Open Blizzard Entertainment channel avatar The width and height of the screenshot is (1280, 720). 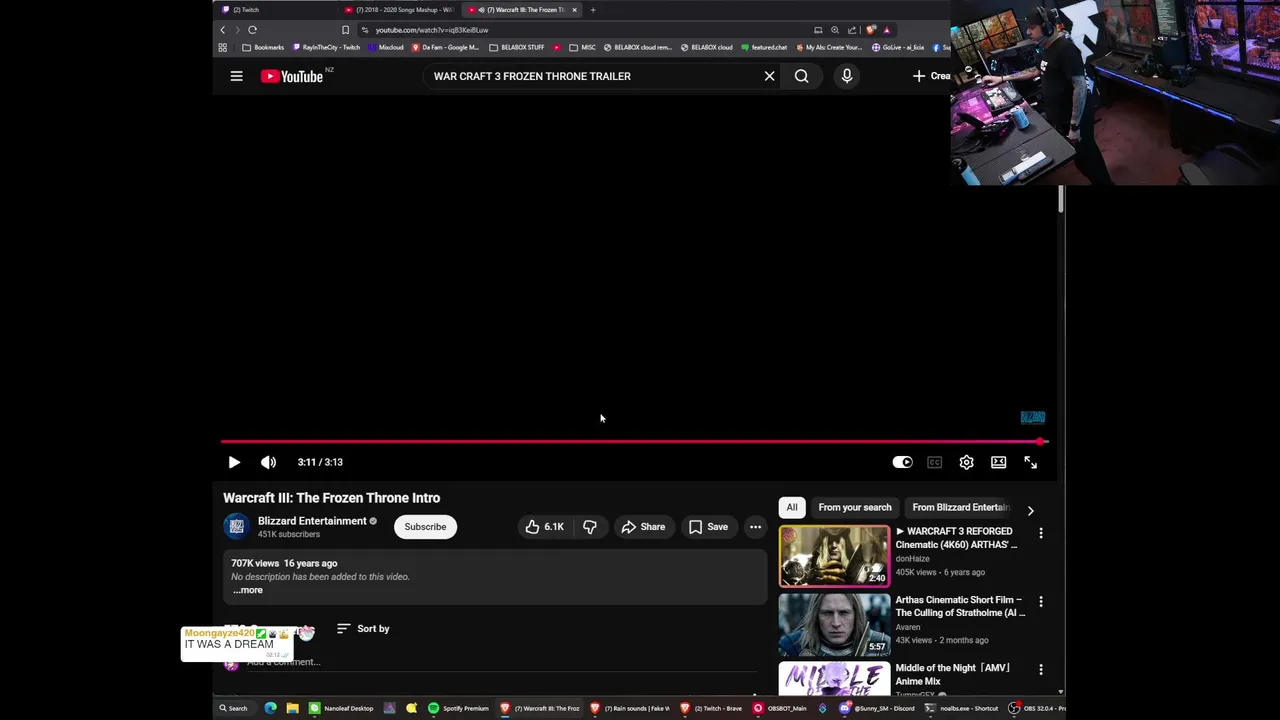(236, 526)
